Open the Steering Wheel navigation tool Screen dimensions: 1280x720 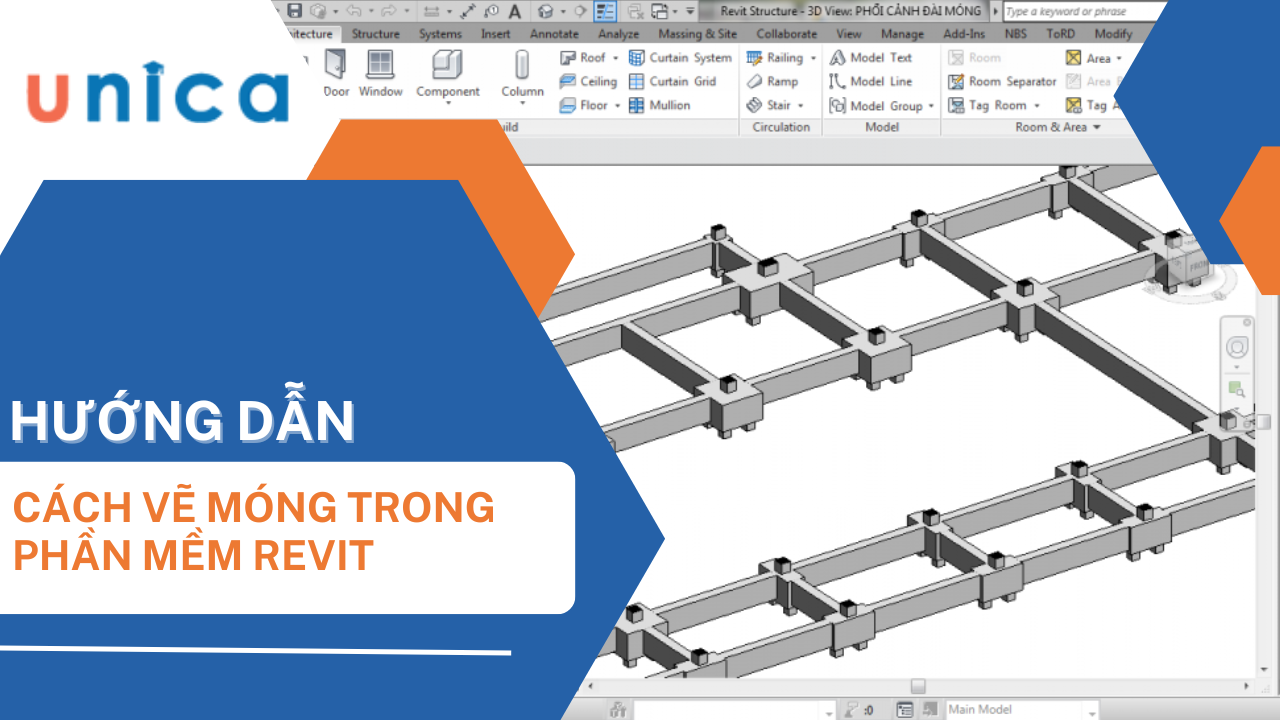(x=1237, y=347)
